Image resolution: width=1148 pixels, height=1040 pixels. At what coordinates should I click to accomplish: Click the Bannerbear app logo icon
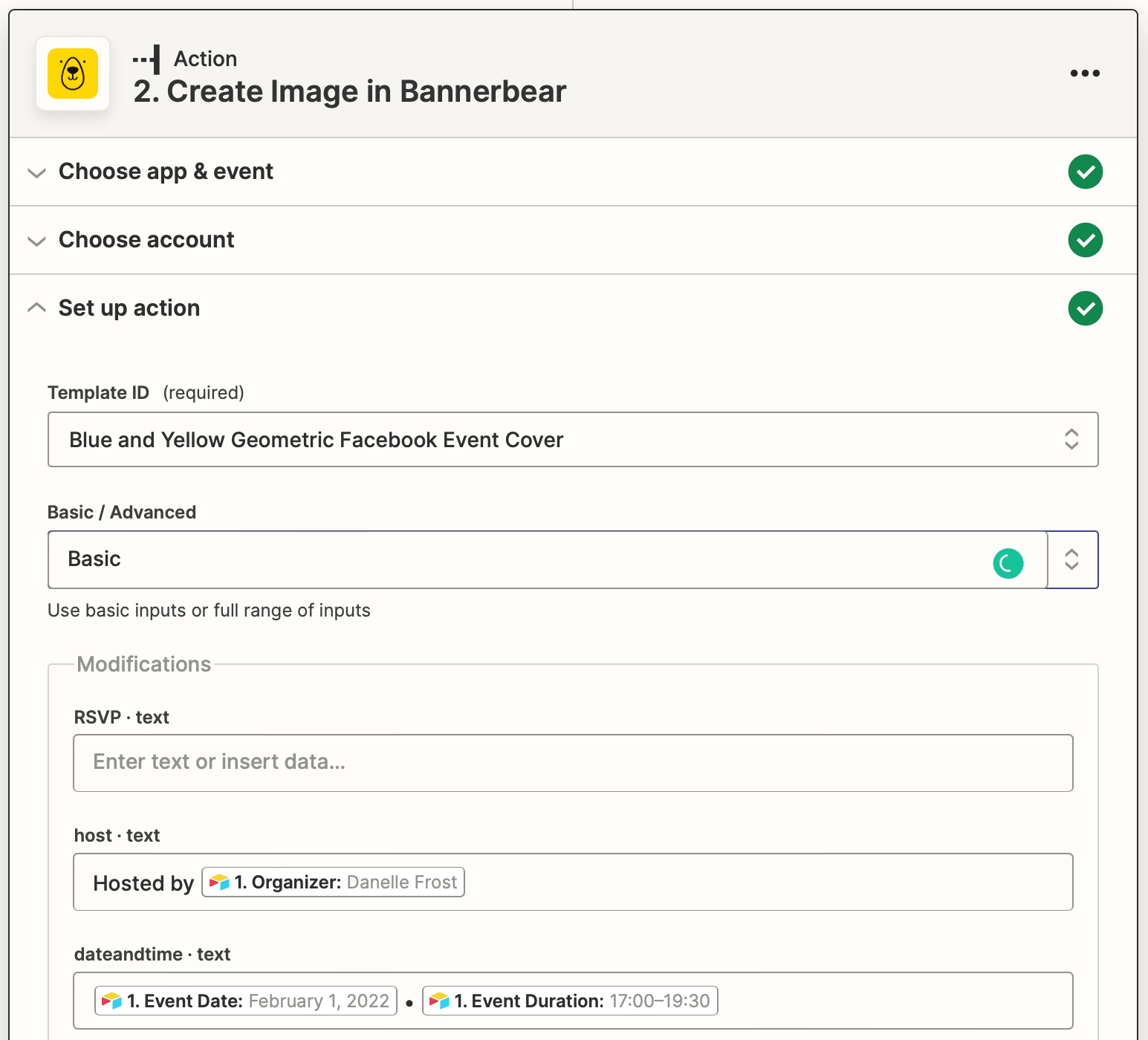[x=73, y=74]
